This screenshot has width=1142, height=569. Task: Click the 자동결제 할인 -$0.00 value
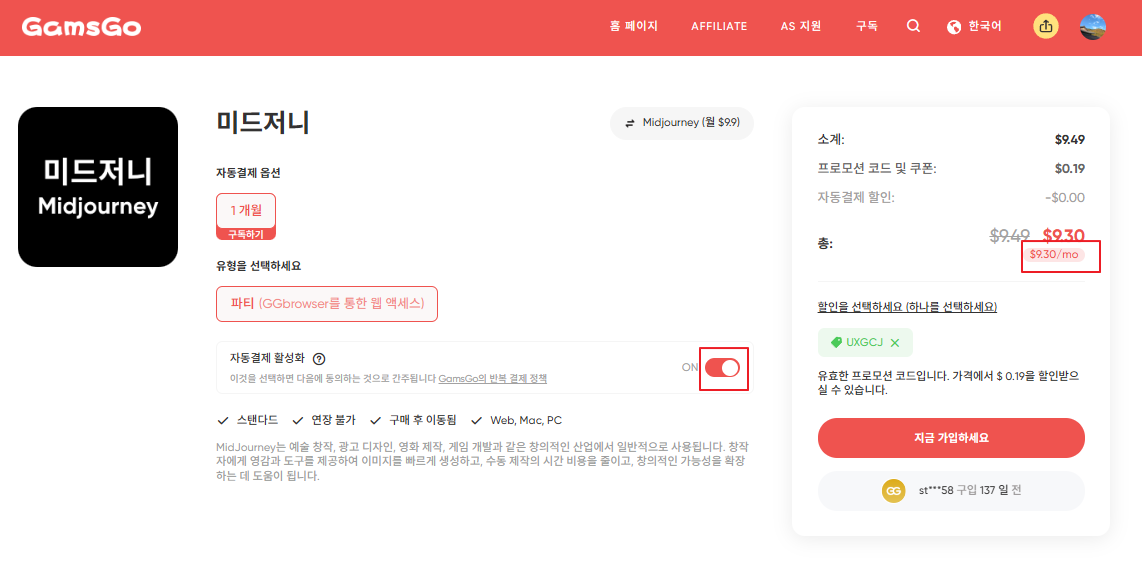point(1065,197)
